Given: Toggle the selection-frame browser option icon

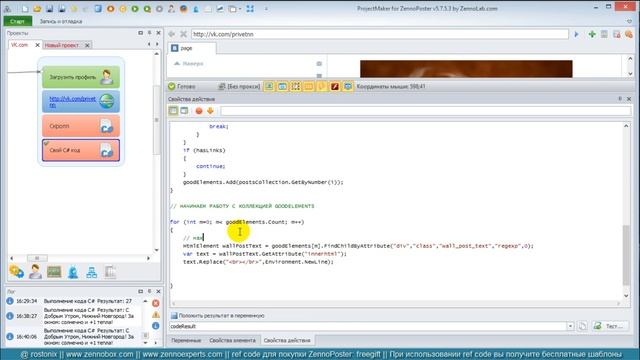Looking at the screenshot, I should point(296,87).
